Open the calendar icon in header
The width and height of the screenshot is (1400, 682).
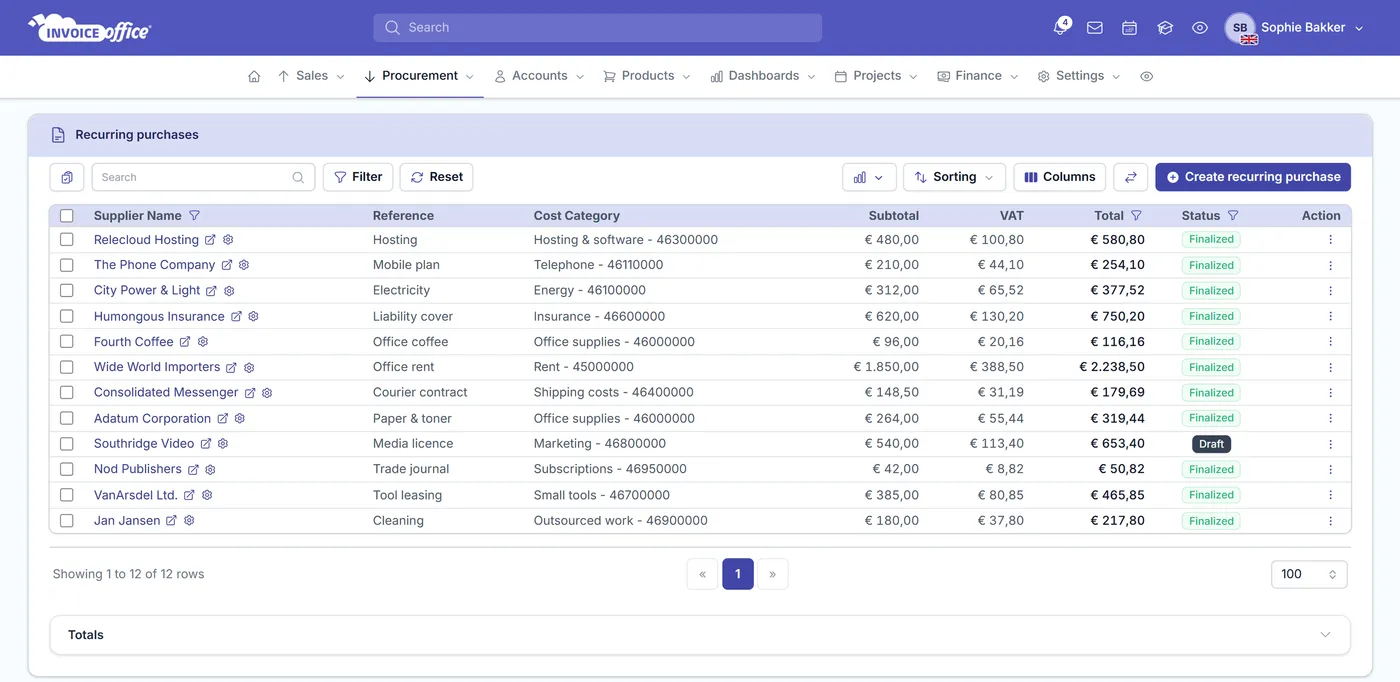pyautogui.click(x=1129, y=28)
